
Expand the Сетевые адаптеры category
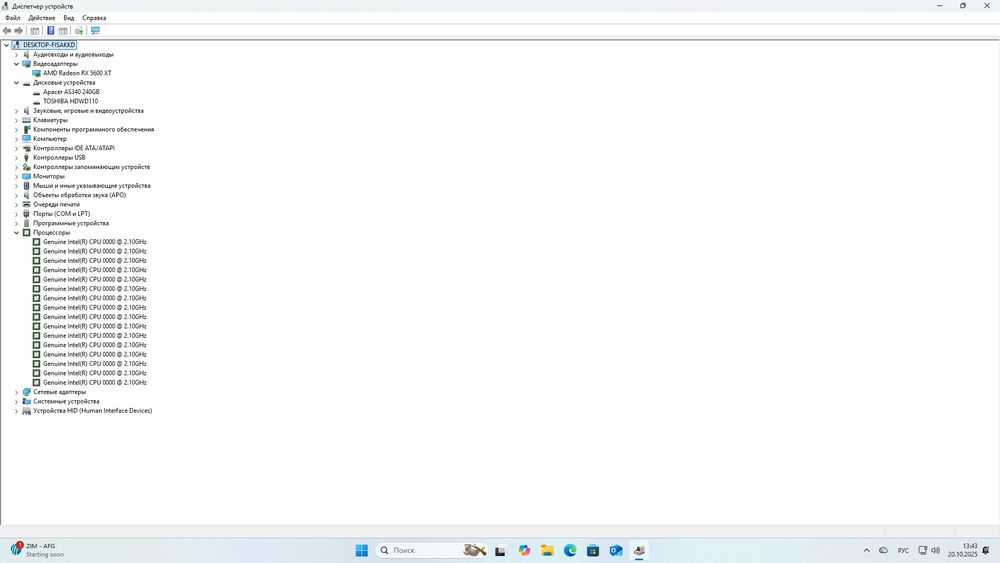(x=17, y=392)
